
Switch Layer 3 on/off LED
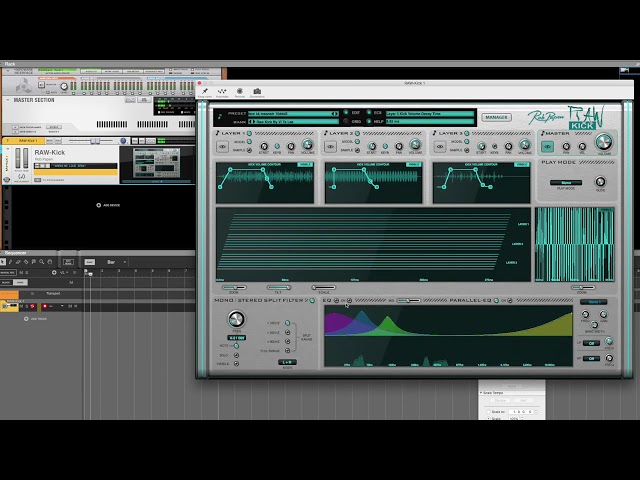pyautogui.click(x=467, y=133)
